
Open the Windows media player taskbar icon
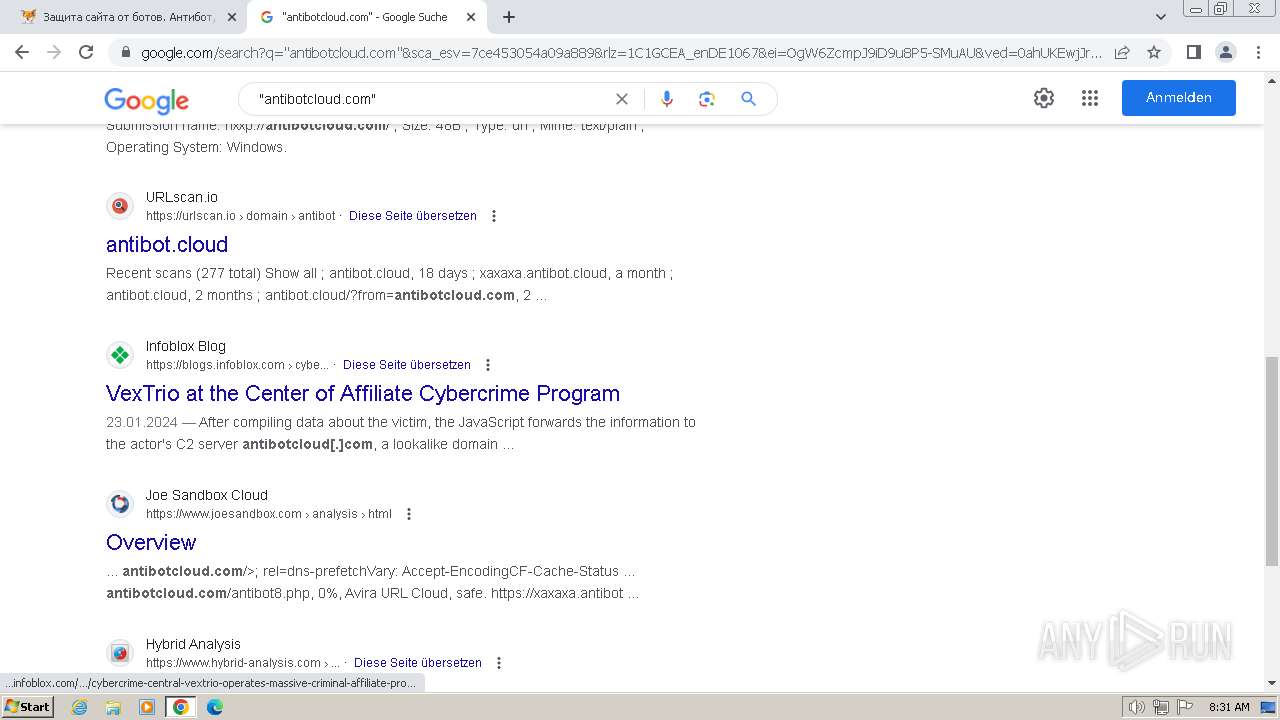pos(147,707)
